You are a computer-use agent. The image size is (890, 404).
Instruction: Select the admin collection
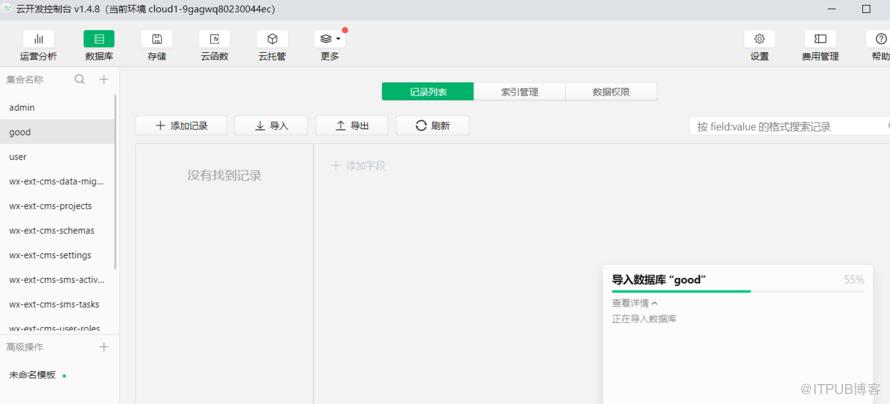pos(57,107)
